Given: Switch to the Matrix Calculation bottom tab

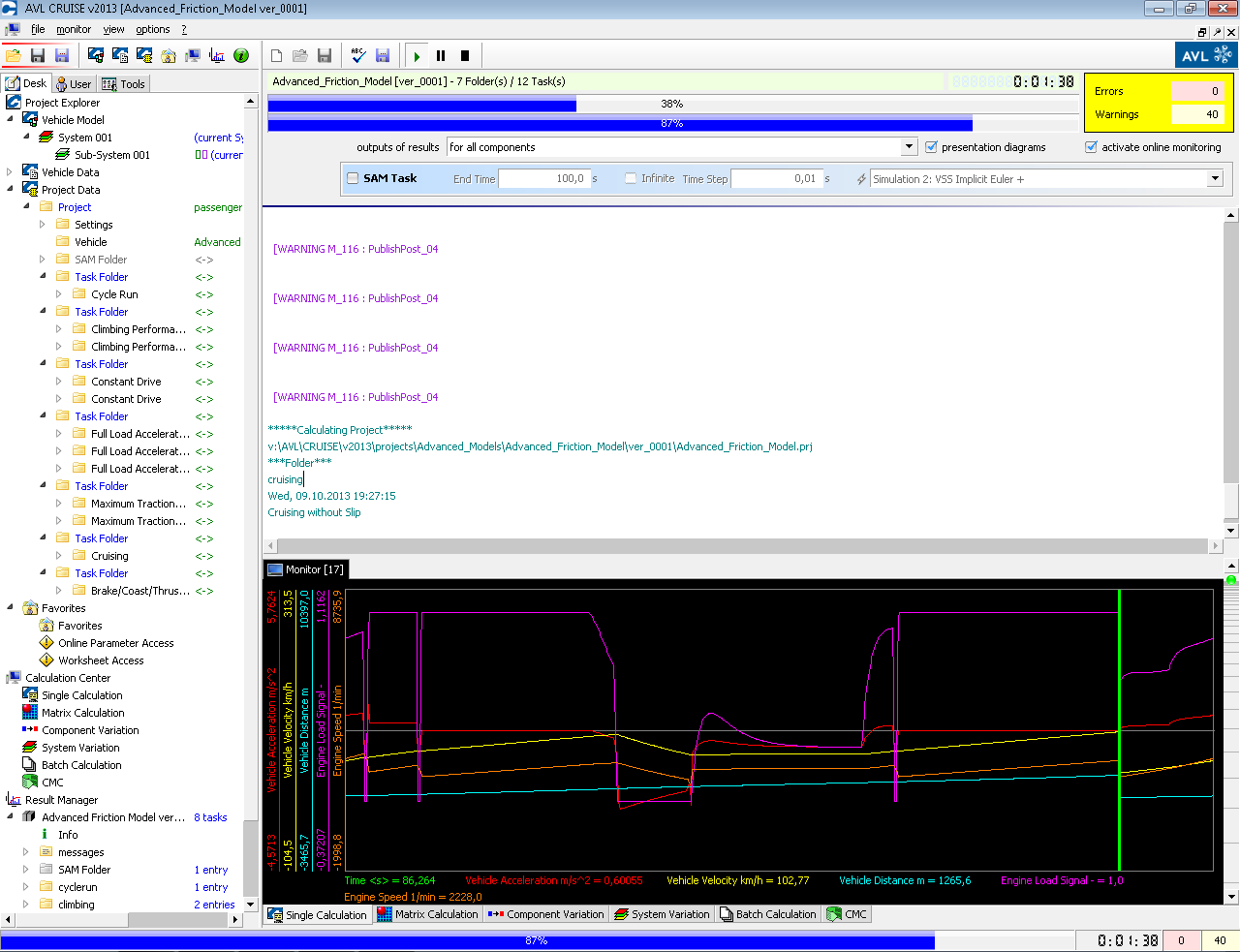Looking at the screenshot, I should pyautogui.click(x=427, y=914).
